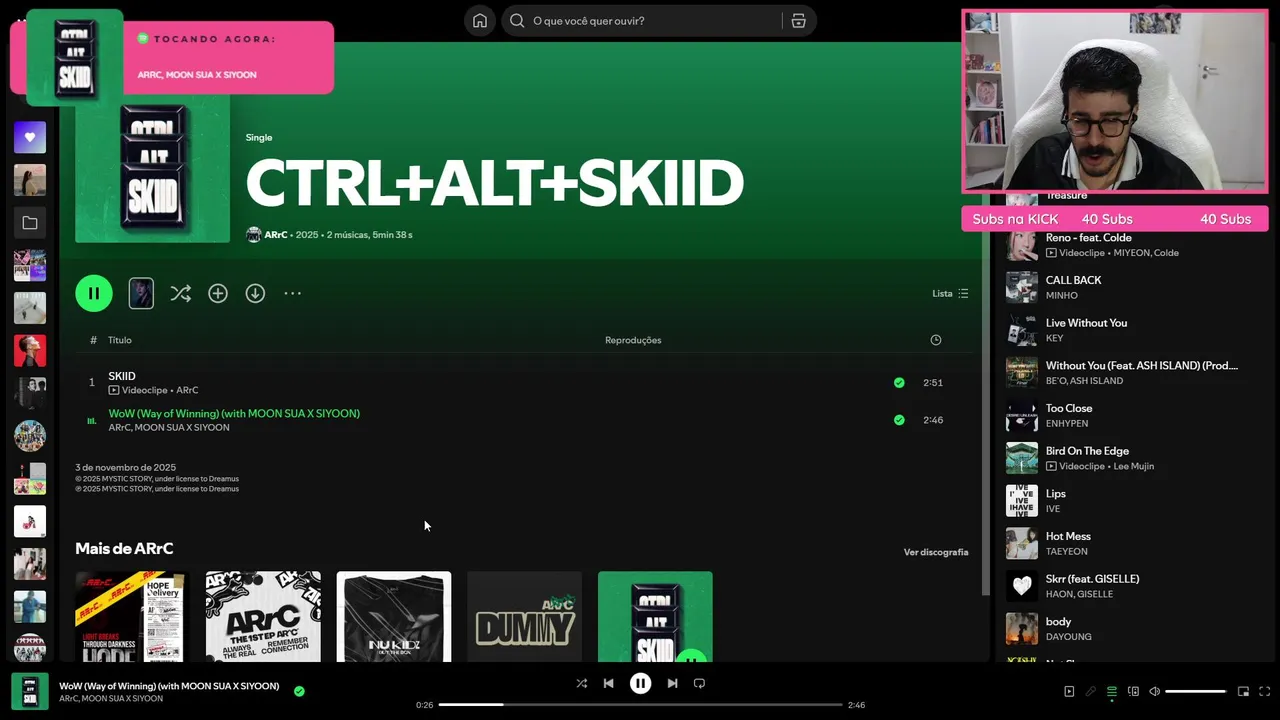Sort by duration clock icon
This screenshot has height=720, width=1280.
coord(936,340)
